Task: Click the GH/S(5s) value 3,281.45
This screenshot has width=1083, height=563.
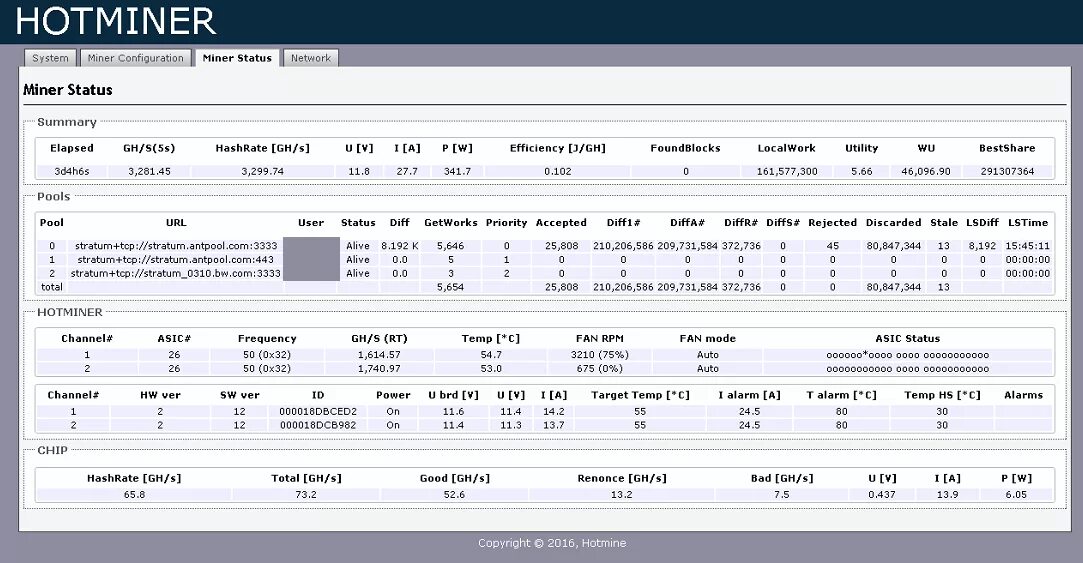Action: [x=149, y=171]
